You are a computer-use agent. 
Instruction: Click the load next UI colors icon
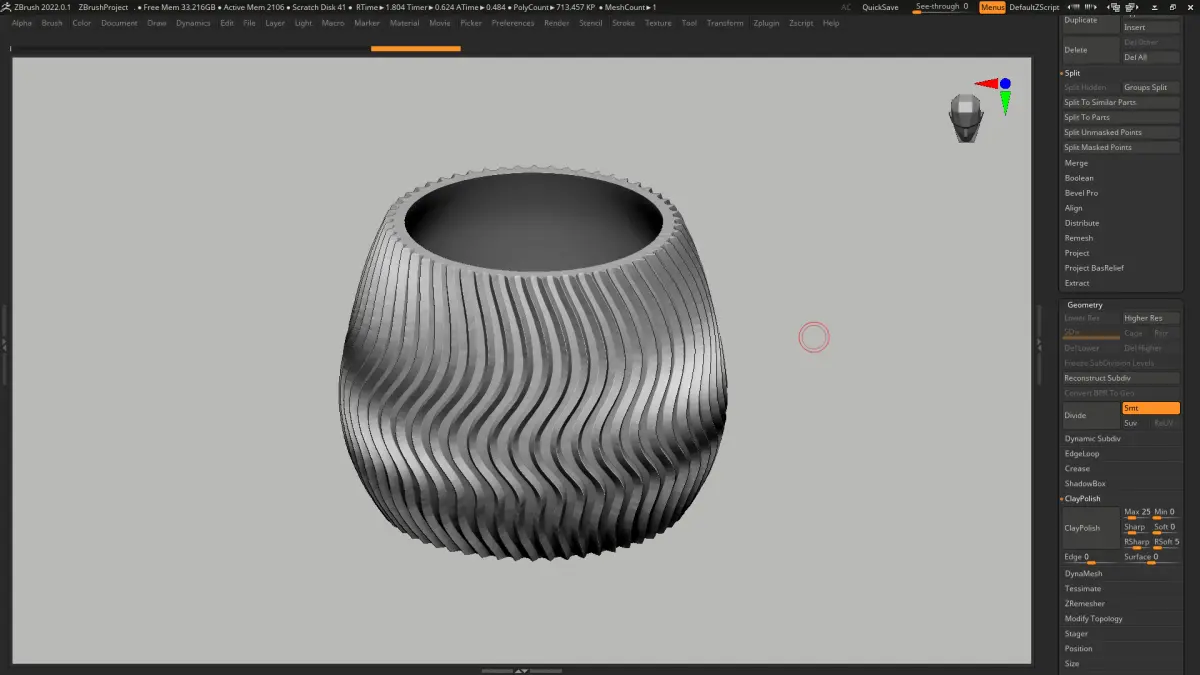coord(1090,7)
